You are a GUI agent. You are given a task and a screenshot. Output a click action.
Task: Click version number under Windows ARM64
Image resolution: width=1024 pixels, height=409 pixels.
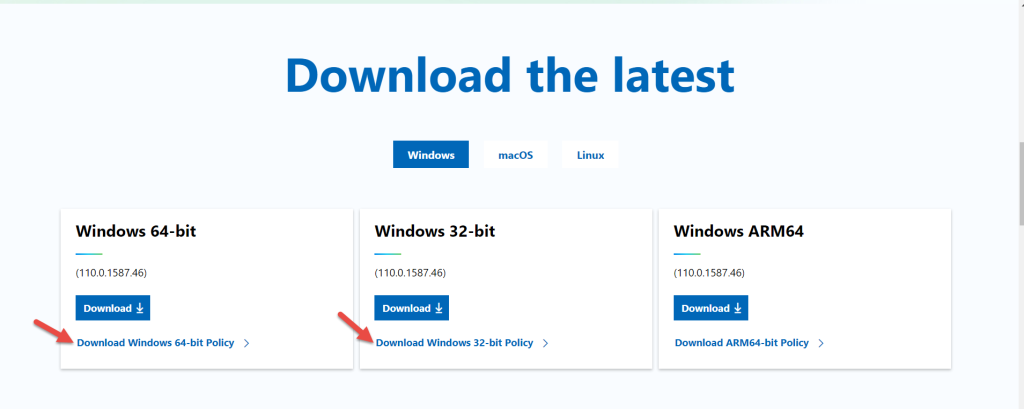point(709,272)
